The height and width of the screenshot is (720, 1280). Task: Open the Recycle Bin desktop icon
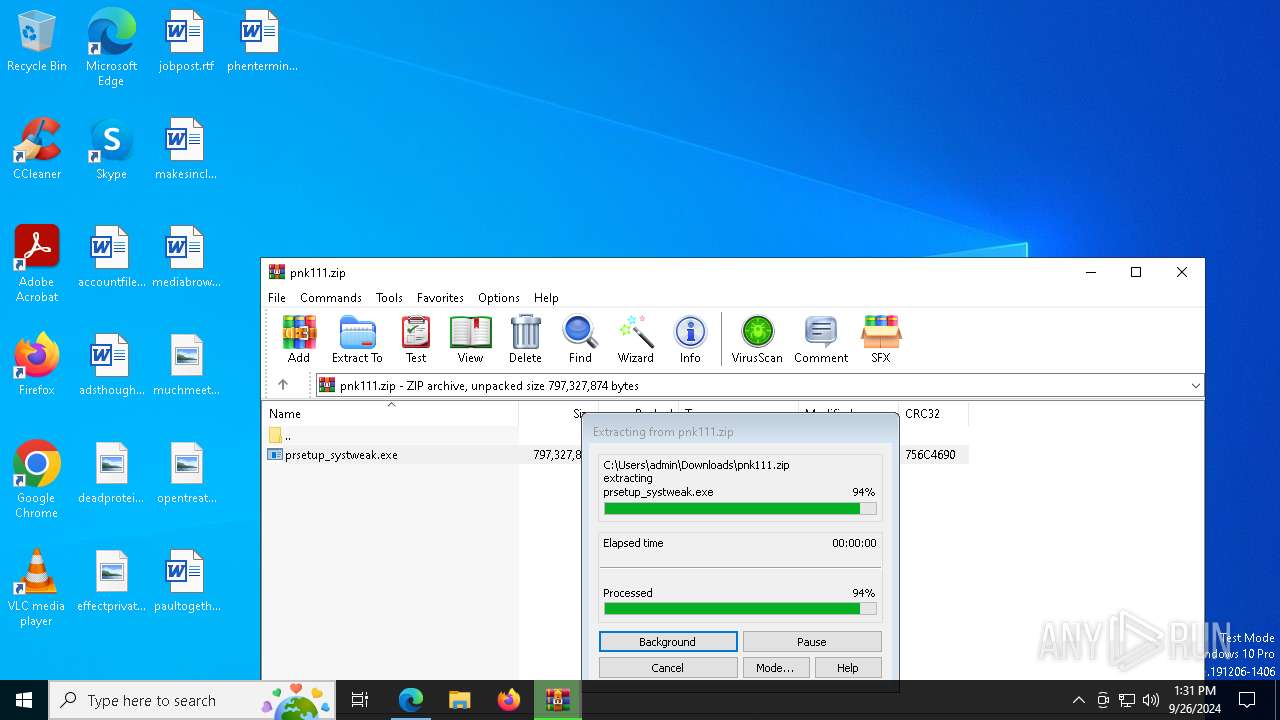coord(37,42)
